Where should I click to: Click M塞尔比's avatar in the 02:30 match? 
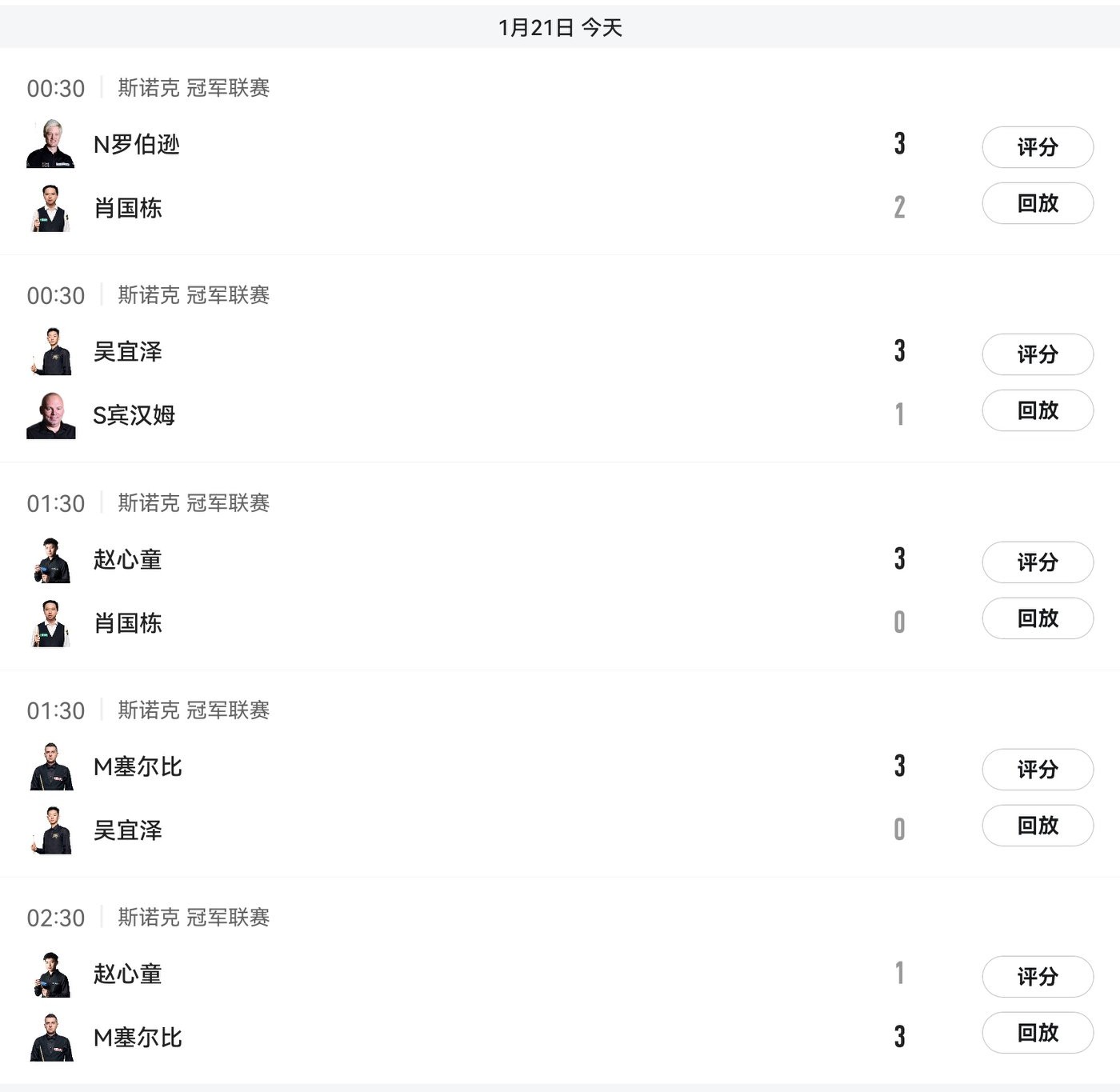point(51,1038)
